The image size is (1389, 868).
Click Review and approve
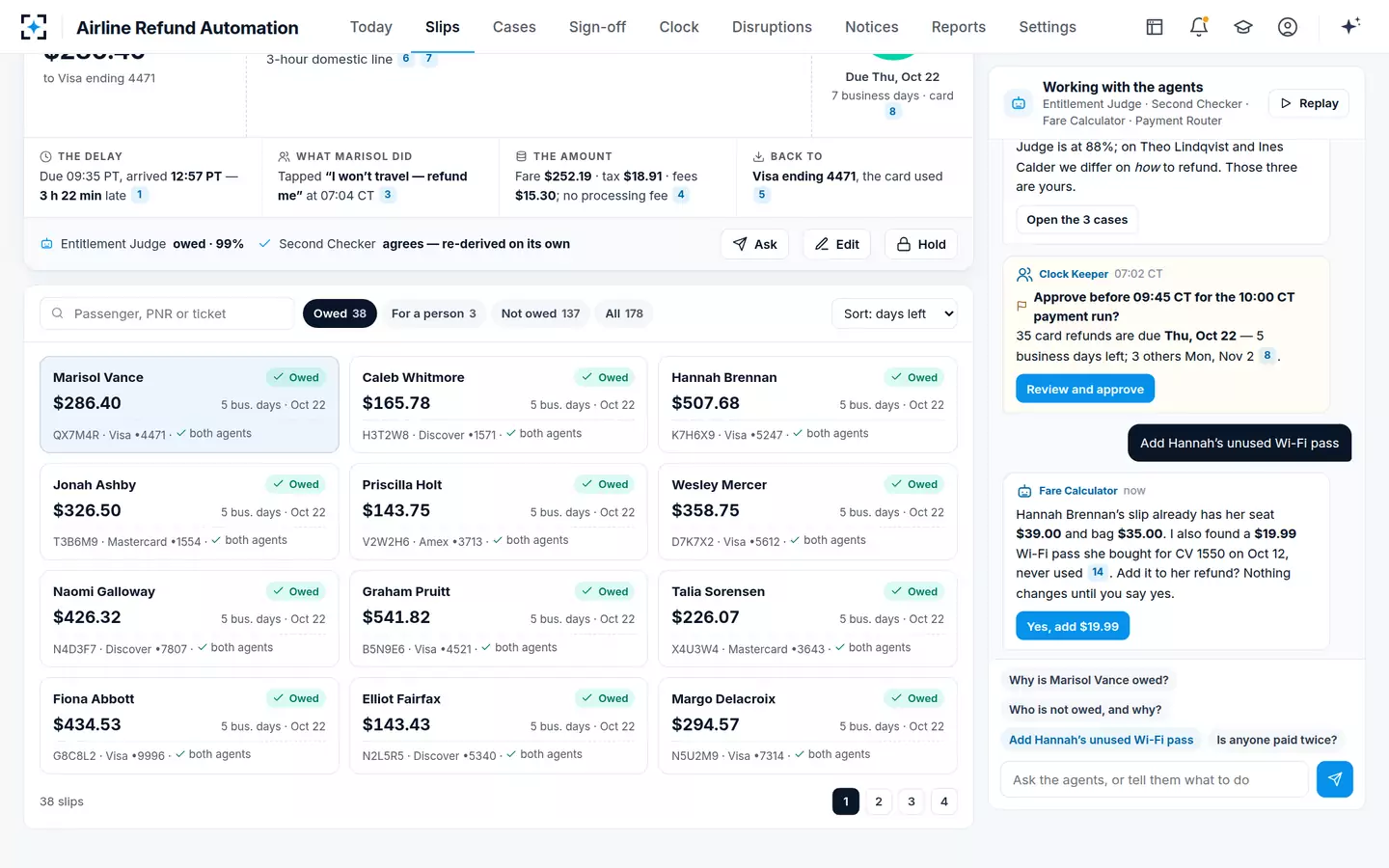pyautogui.click(x=1085, y=389)
